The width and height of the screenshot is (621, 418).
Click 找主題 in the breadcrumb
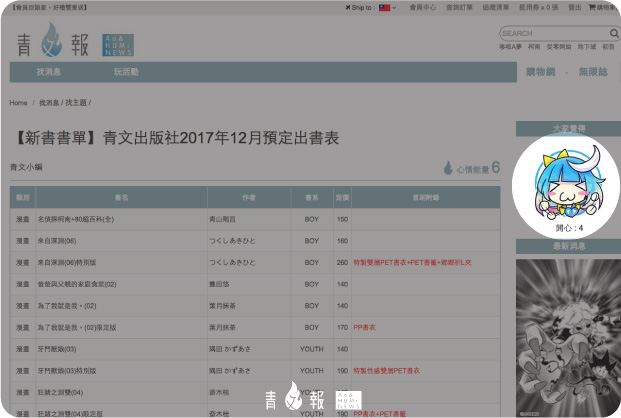pos(76,103)
